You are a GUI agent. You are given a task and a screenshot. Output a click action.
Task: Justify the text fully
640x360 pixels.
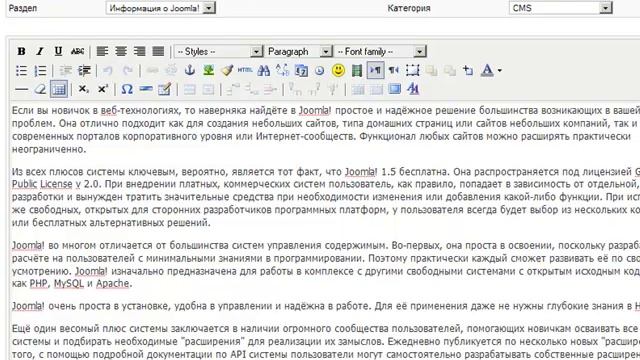point(158,51)
